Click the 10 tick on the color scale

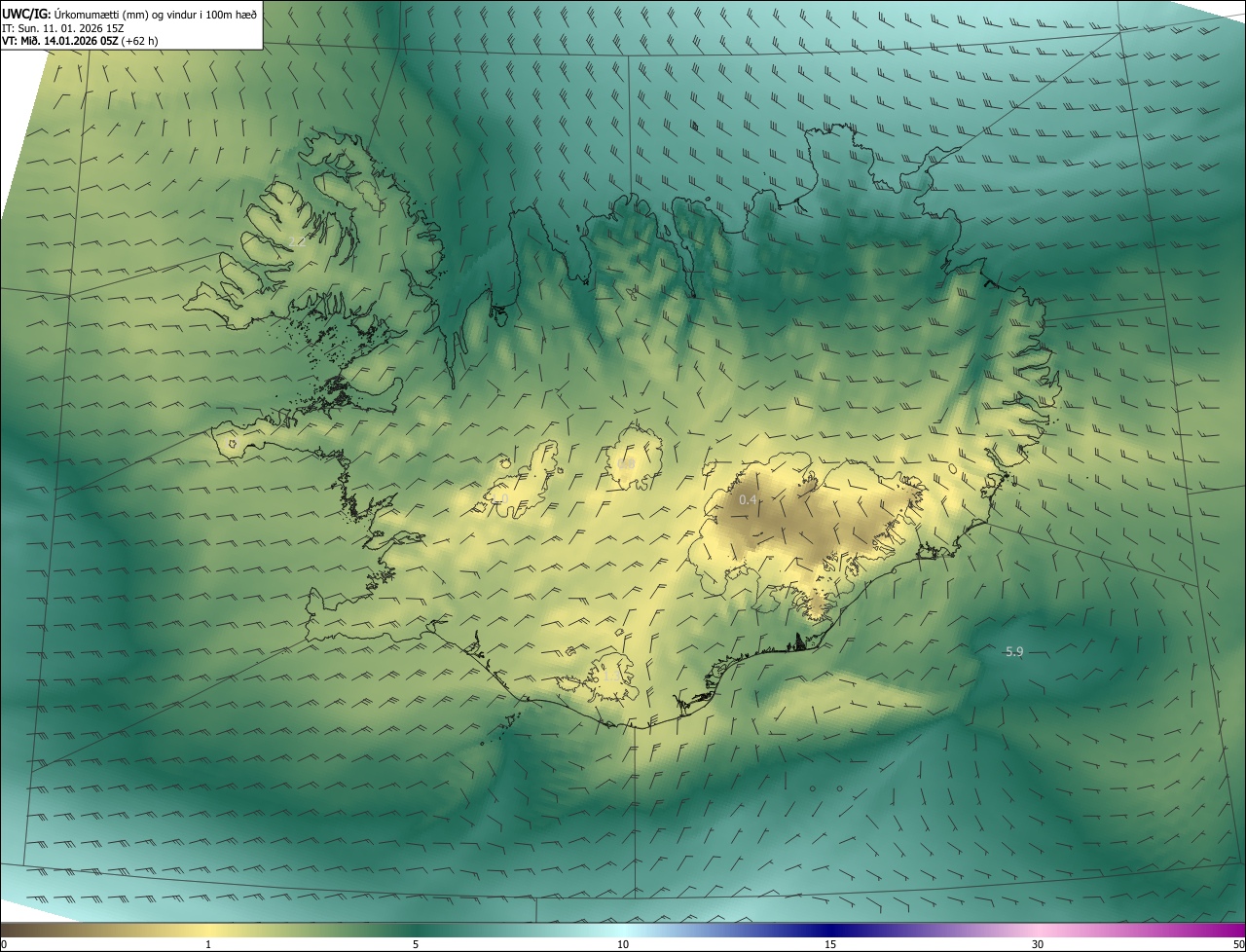(623, 944)
